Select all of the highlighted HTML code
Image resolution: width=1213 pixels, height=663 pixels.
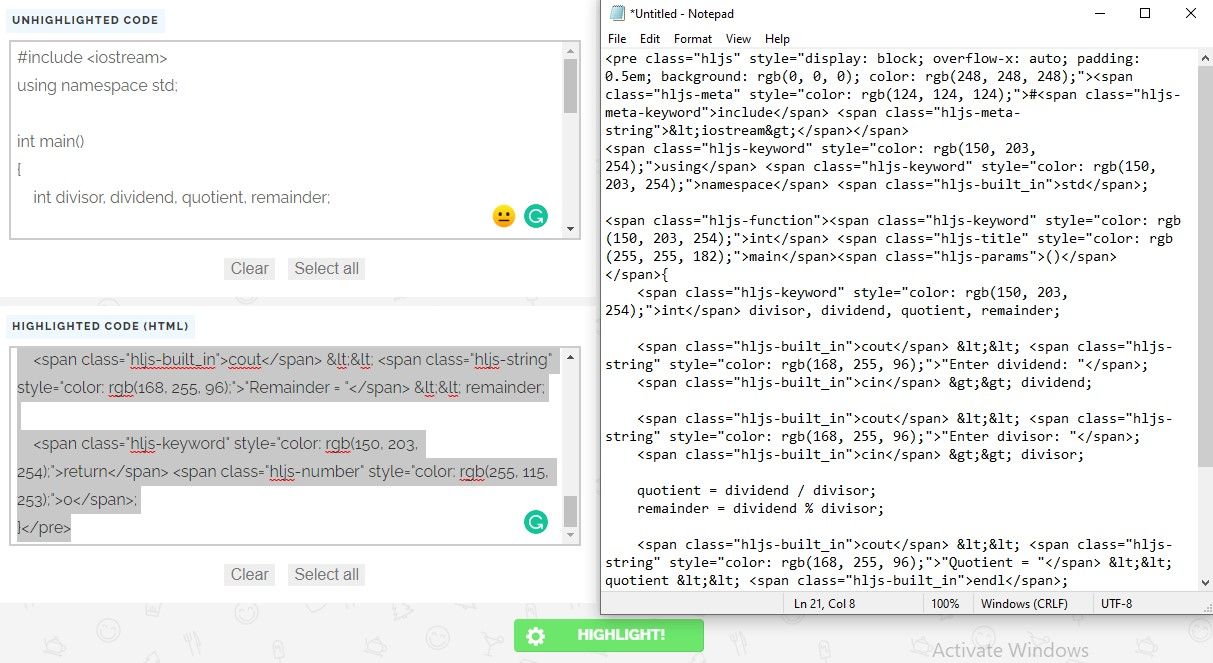[326, 574]
